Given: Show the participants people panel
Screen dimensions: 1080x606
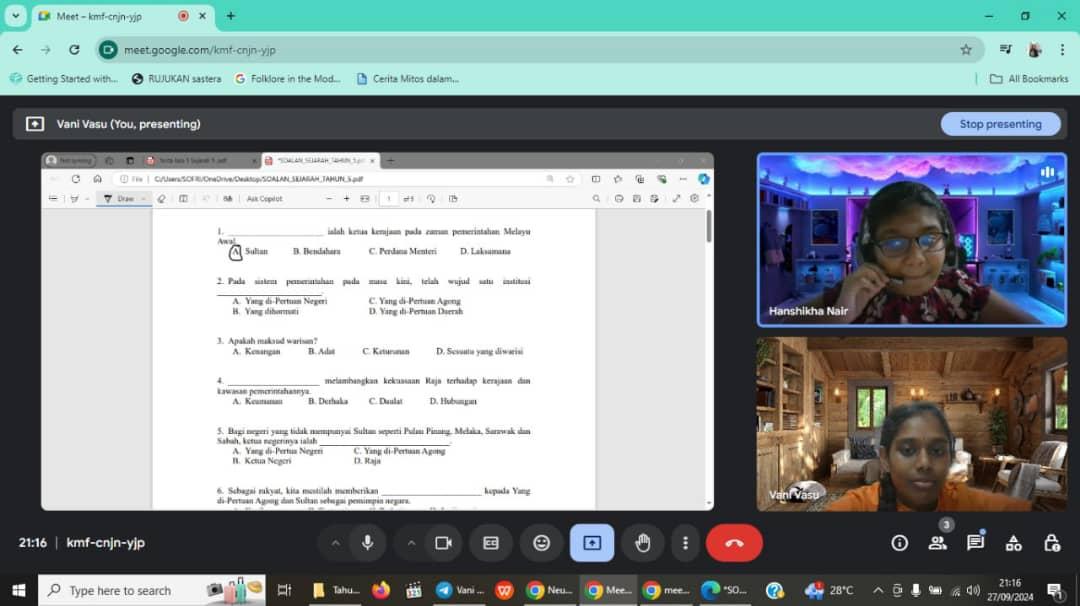Looking at the screenshot, I should [937, 543].
